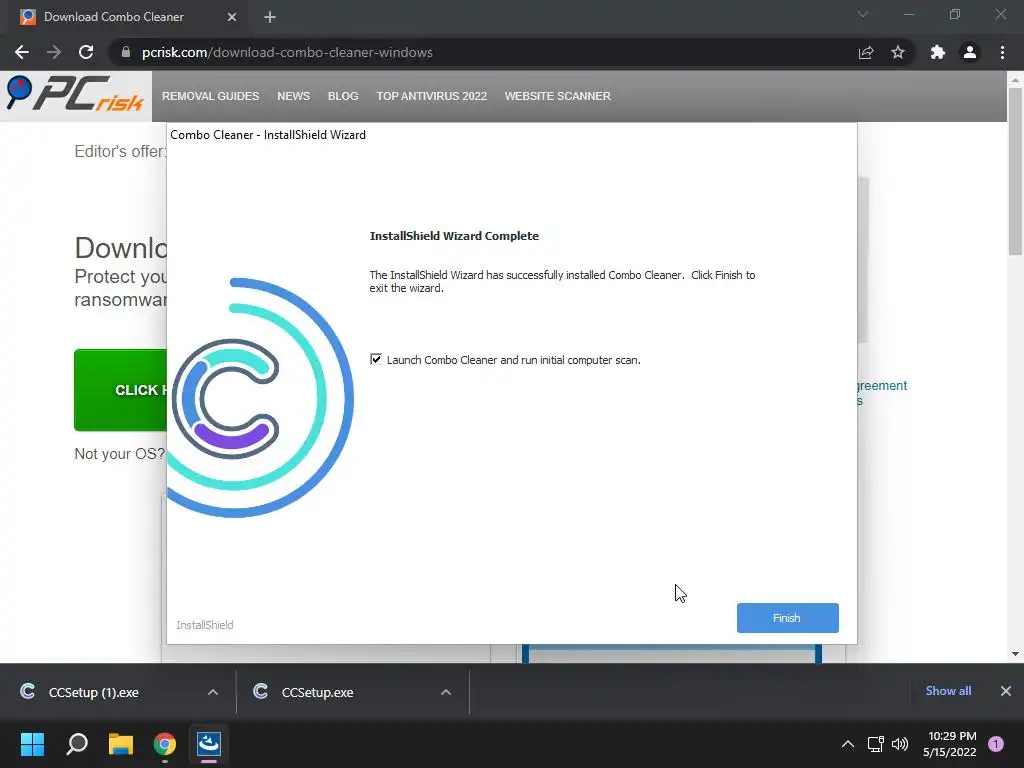Click the InstallShield installer taskbar icon
The height and width of the screenshot is (768, 1024).
pos(209,744)
